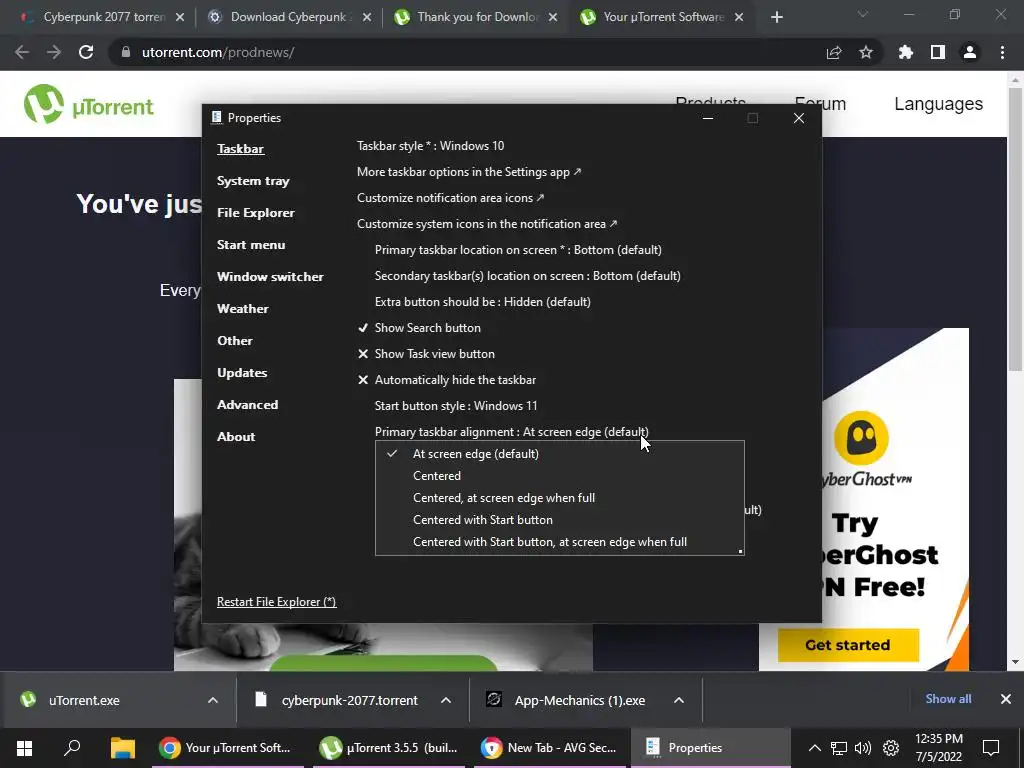1024x768 pixels.
Task: Expand uTorrent.exe download options arrow
Action: (213, 700)
